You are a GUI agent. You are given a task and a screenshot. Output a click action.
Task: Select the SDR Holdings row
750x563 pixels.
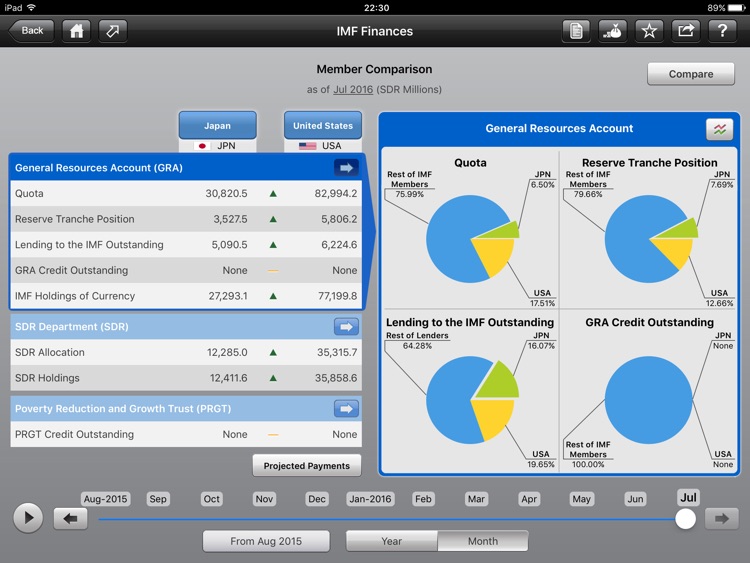186,378
